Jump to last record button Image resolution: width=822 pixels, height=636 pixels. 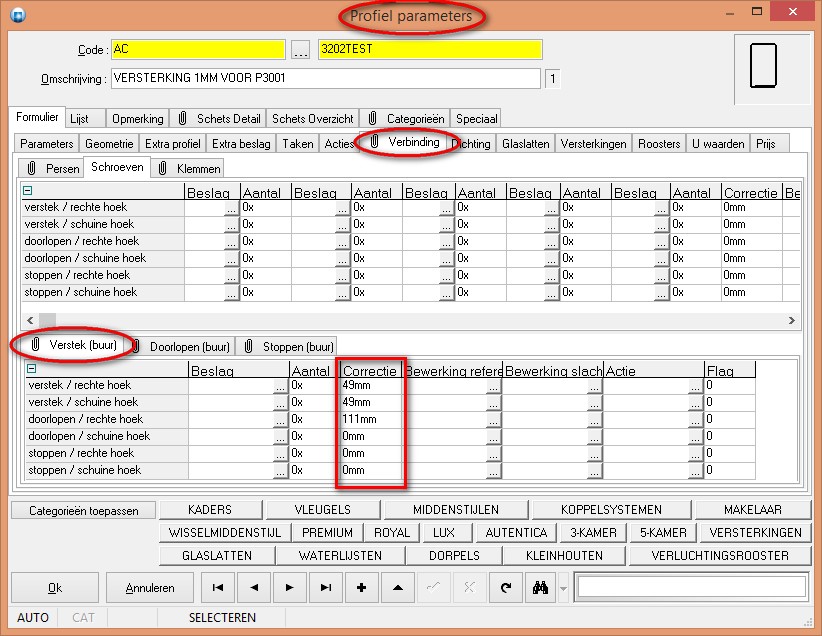[x=326, y=588]
